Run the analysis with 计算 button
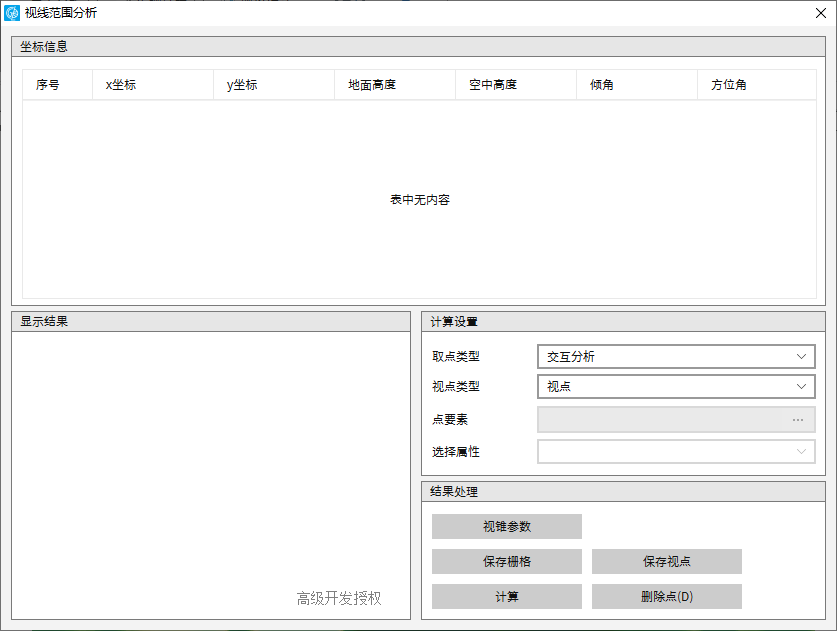This screenshot has width=837, height=631. pyautogui.click(x=506, y=597)
